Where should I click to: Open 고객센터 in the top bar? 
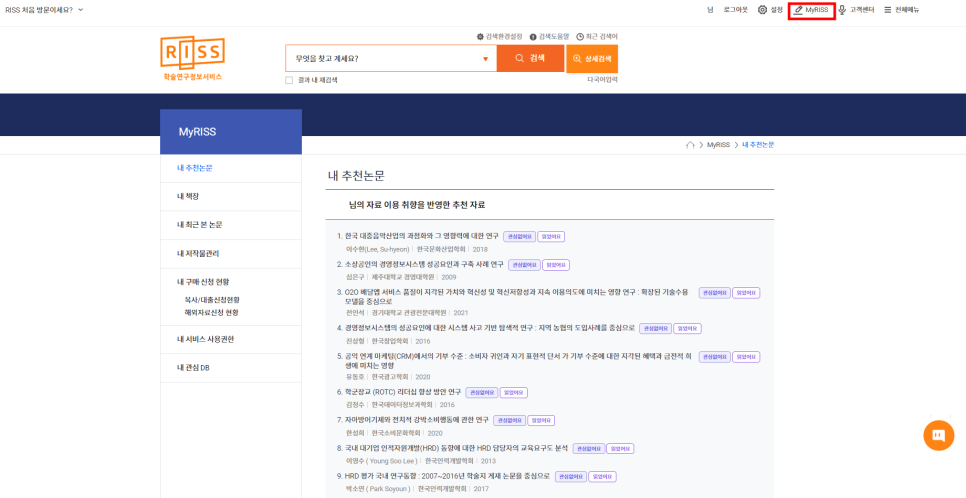855,10
